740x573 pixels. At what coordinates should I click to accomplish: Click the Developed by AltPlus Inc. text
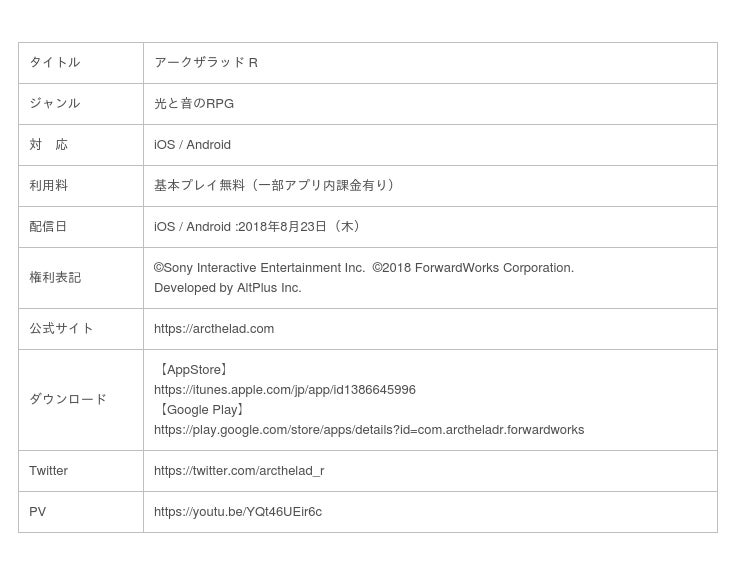click(227, 288)
